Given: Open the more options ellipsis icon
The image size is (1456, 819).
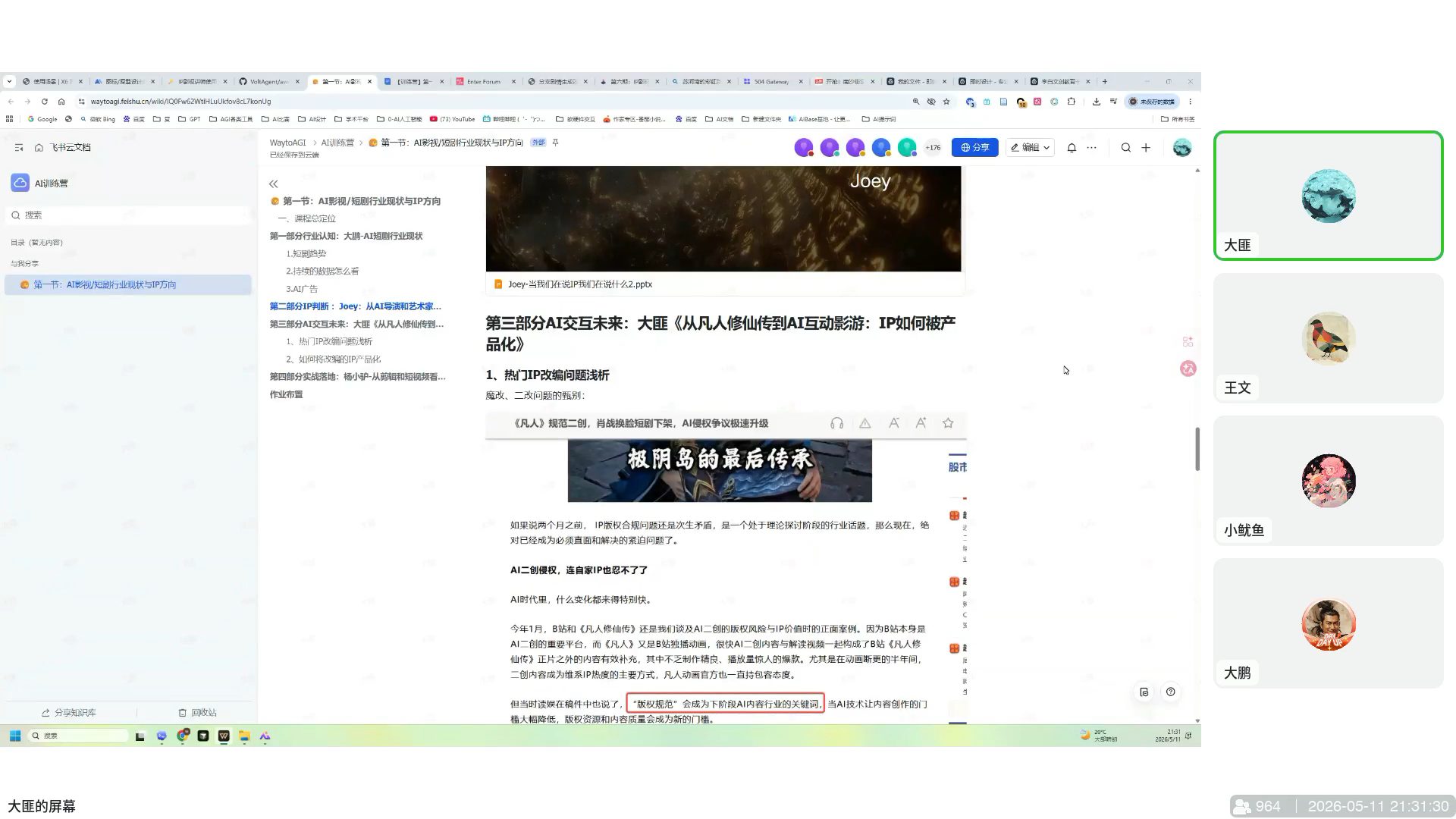Looking at the screenshot, I should pos(1092,148).
